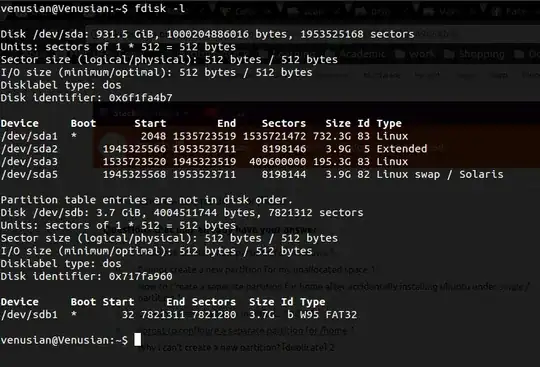Open 'Why i can't create a new partition' link

click(x=236, y=347)
